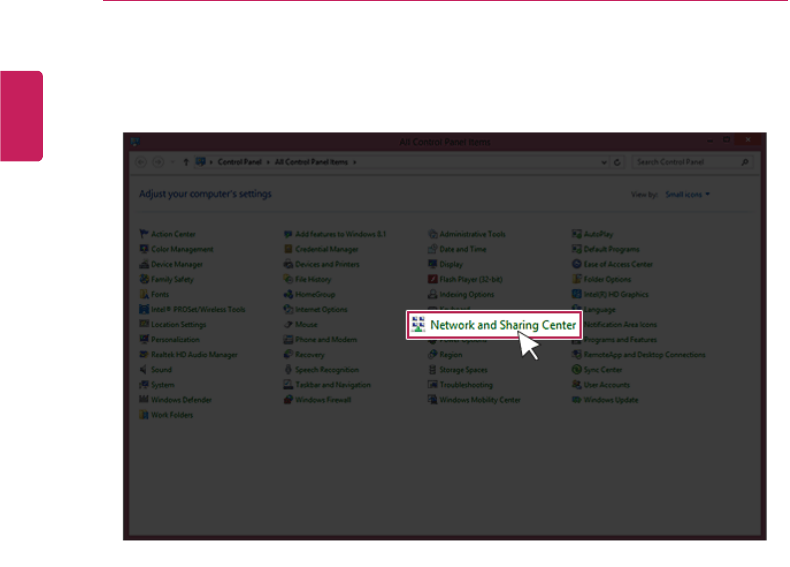Click the Display monitor icon

pos(432,264)
